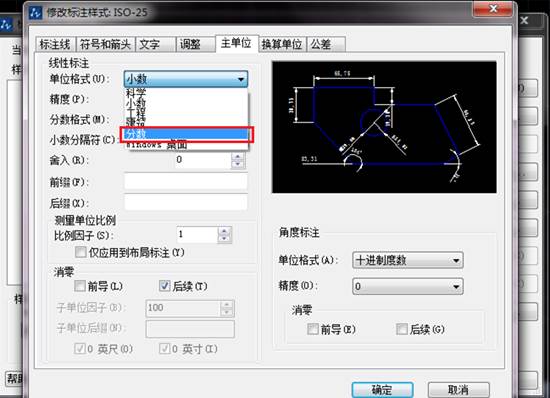Click the 前缀(F) text field

pos(186,182)
